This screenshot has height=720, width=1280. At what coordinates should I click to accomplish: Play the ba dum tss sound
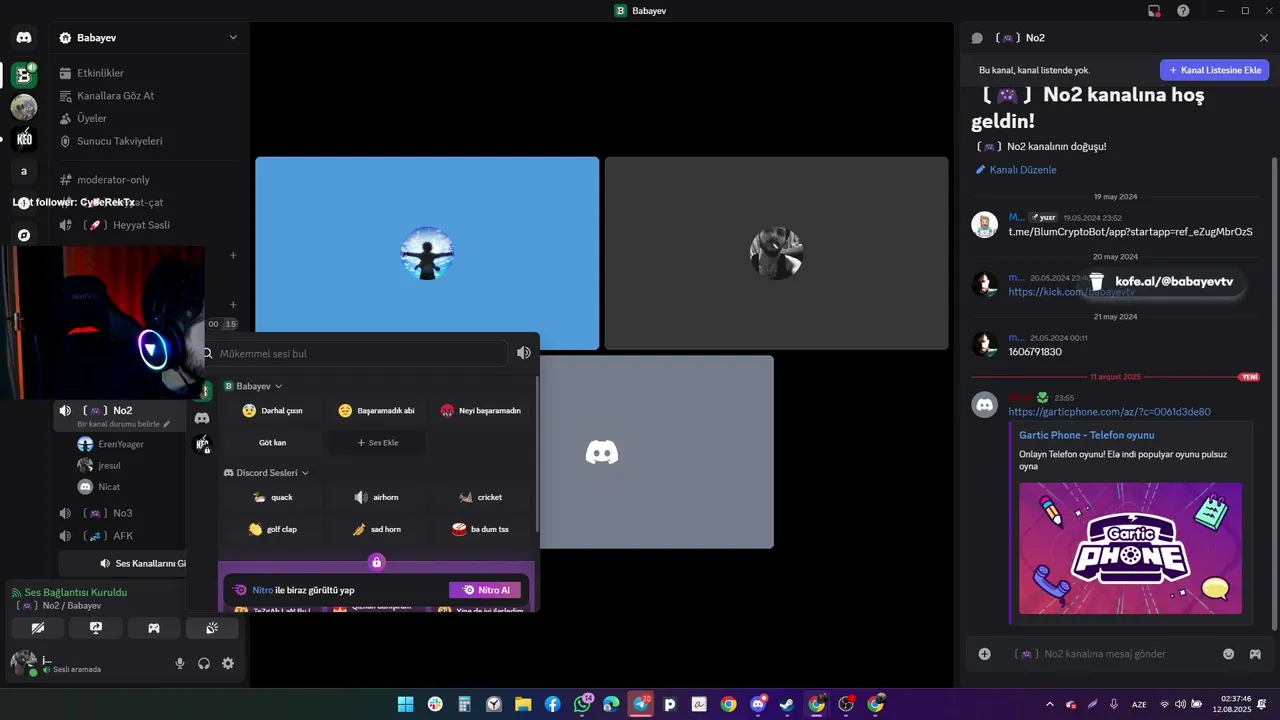481,529
